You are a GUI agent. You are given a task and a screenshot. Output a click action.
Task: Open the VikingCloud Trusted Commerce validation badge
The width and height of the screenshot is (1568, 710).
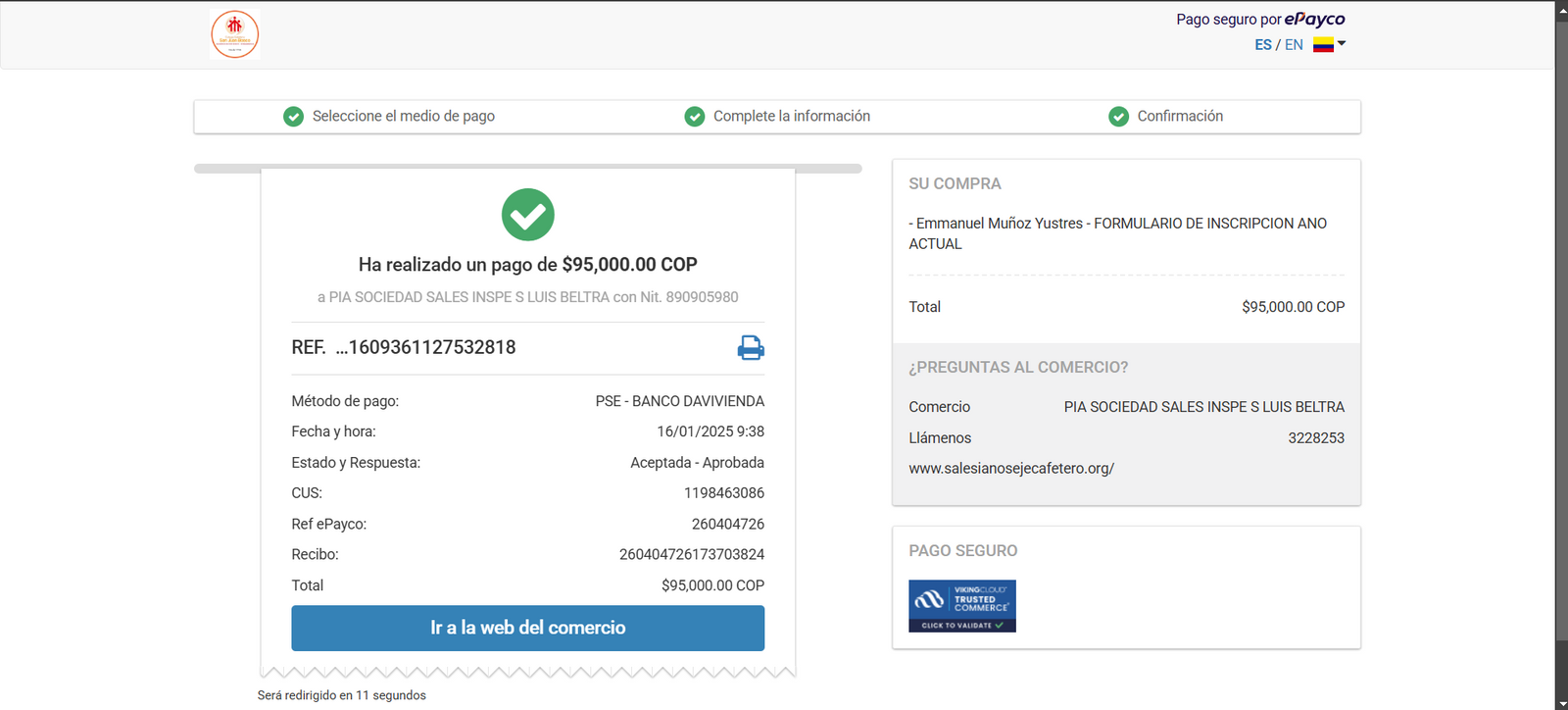tap(962, 606)
